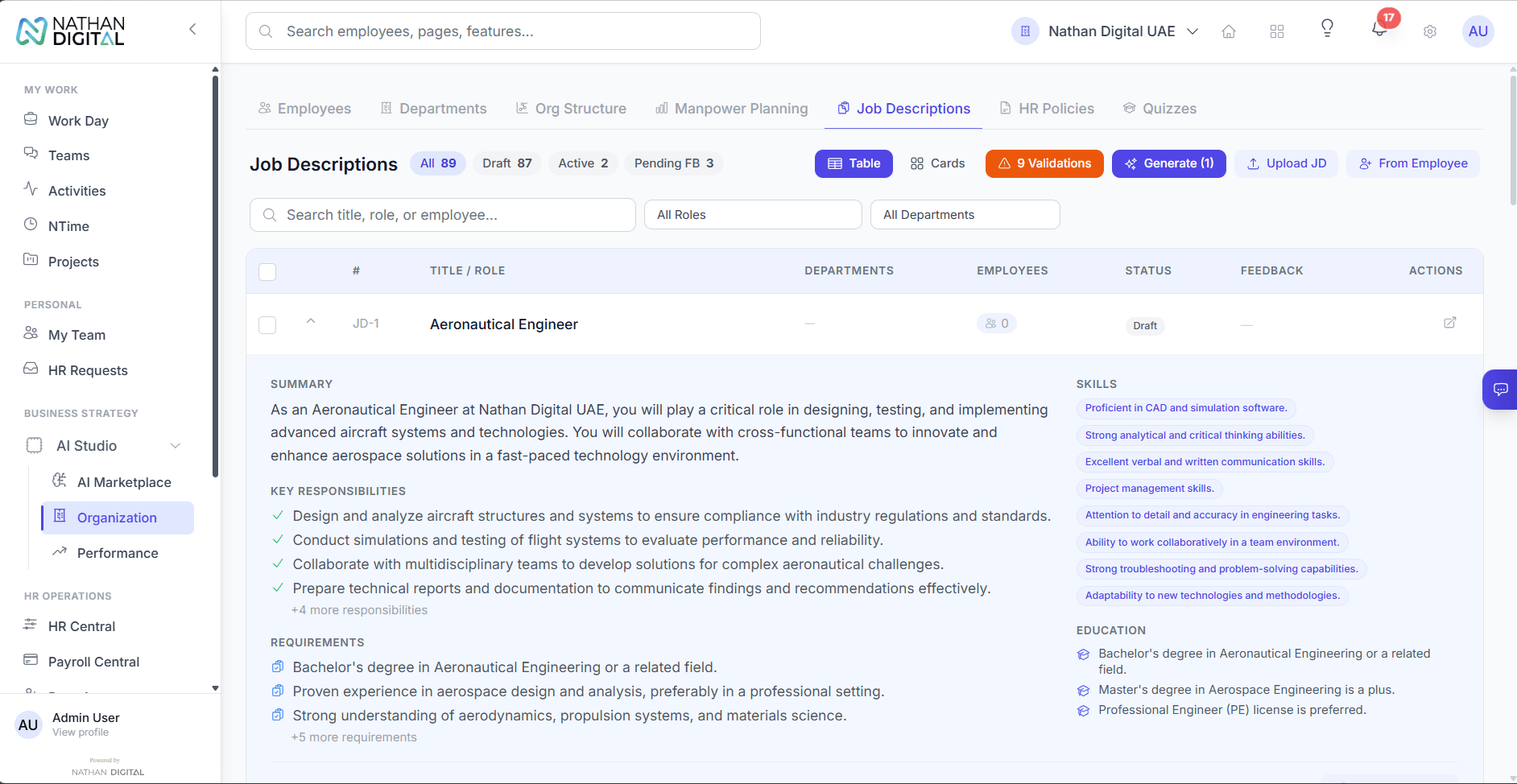Open the settings gear icon
The width and height of the screenshot is (1517, 784).
click(1430, 31)
